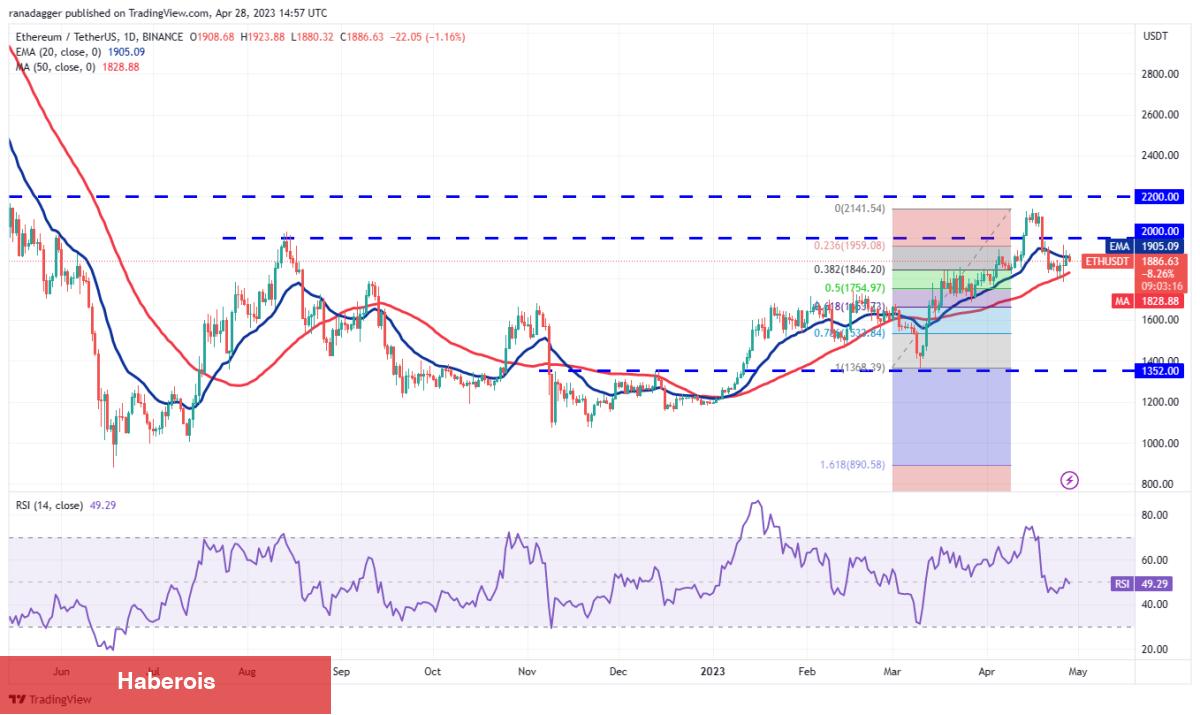1200x715 pixels.
Task: Click the purple lightning bolt event icon
Action: 1069,481
